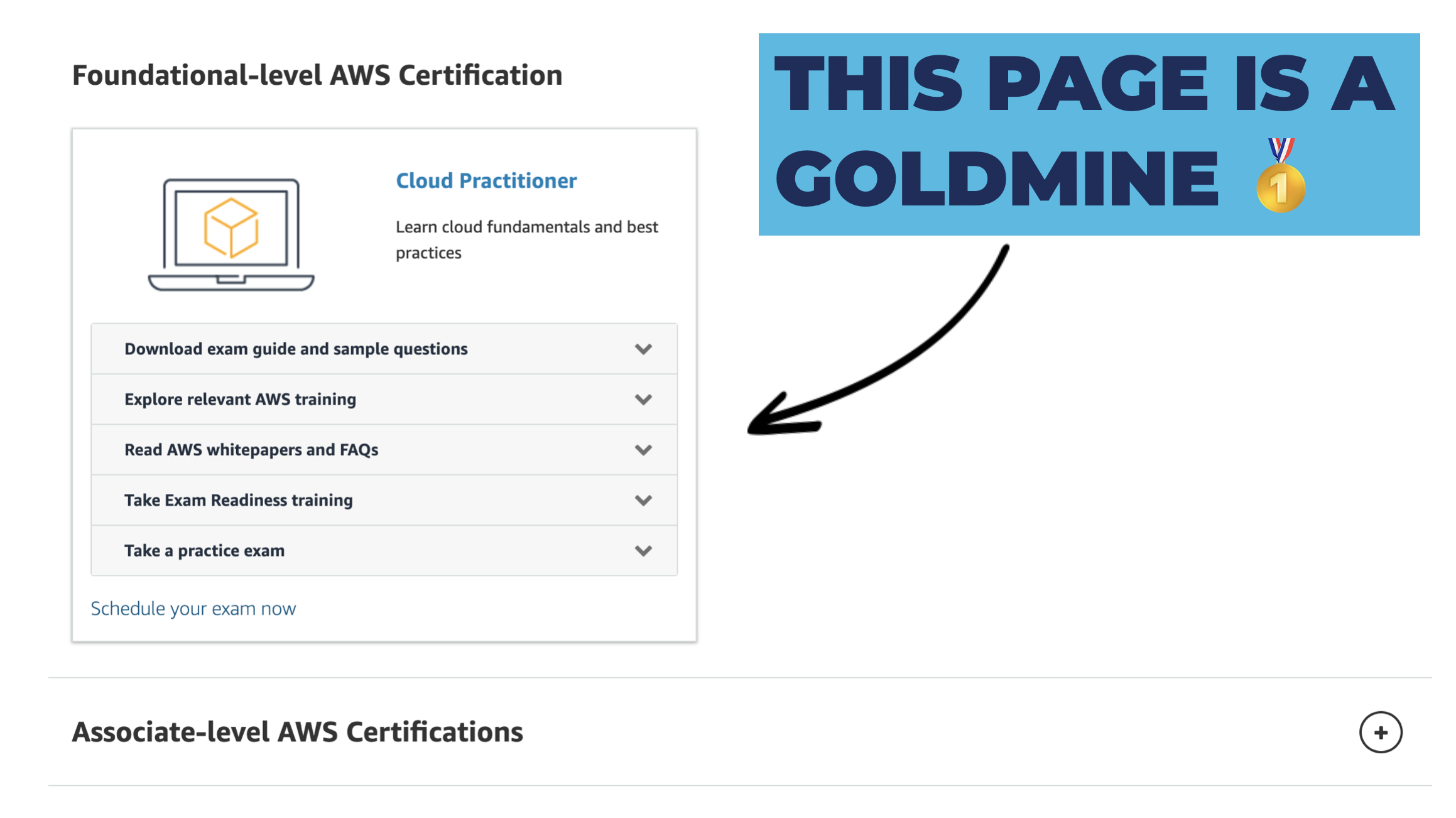The width and height of the screenshot is (1456, 818).
Task: Open the Cloud Practitioner certification page
Action: pos(486,180)
